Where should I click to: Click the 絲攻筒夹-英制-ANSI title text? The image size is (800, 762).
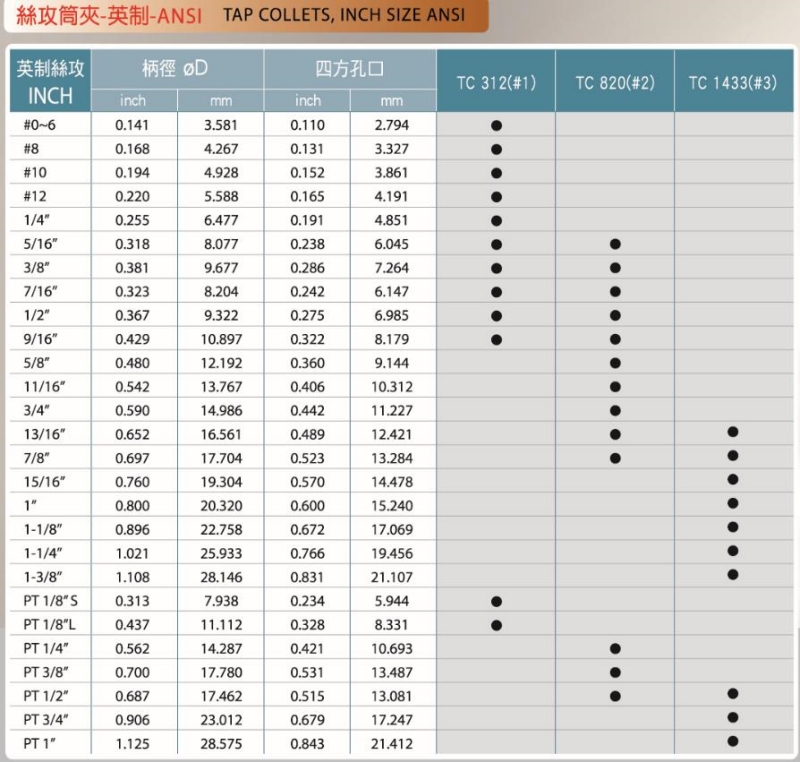click(x=102, y=17)
